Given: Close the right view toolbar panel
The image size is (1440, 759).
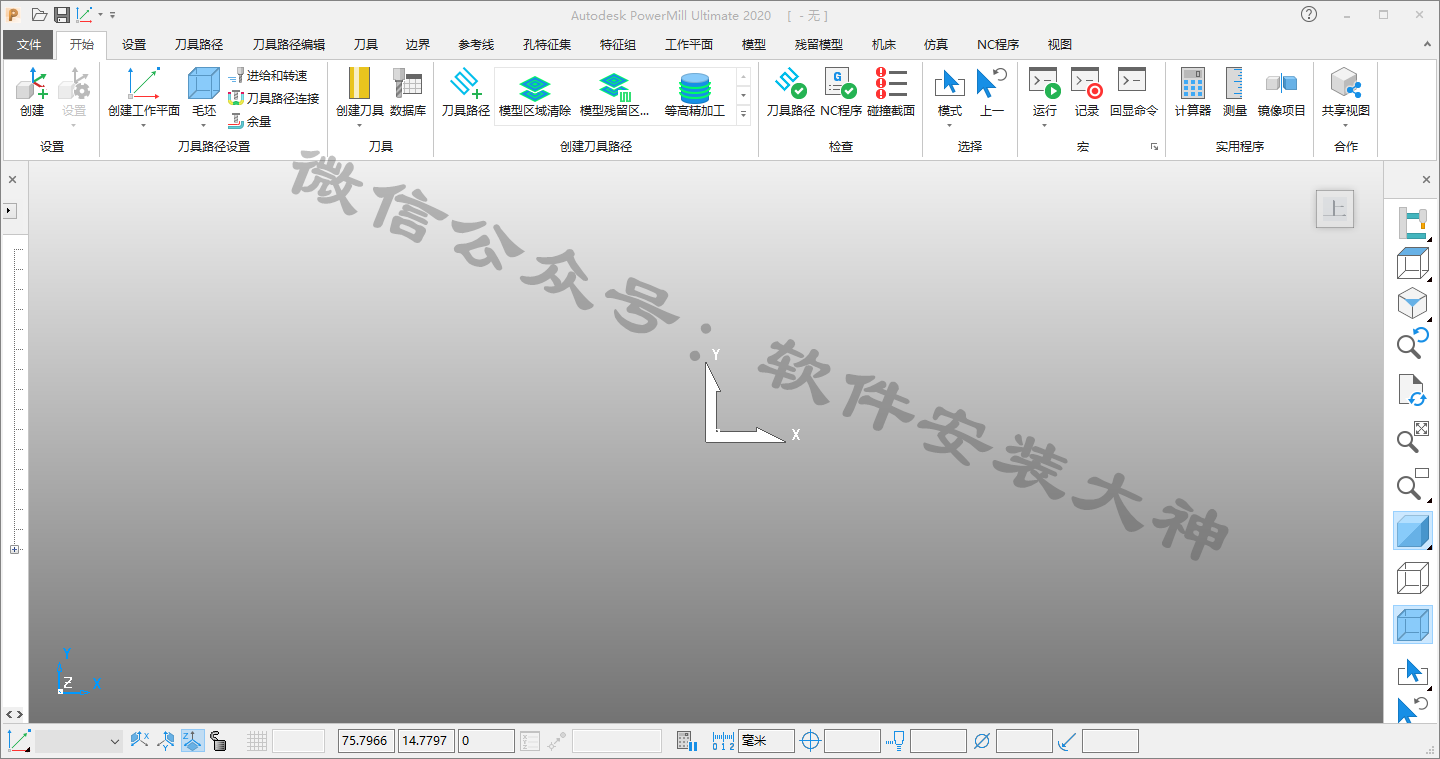Looking at the screenshot, I should pos(1426,180).
